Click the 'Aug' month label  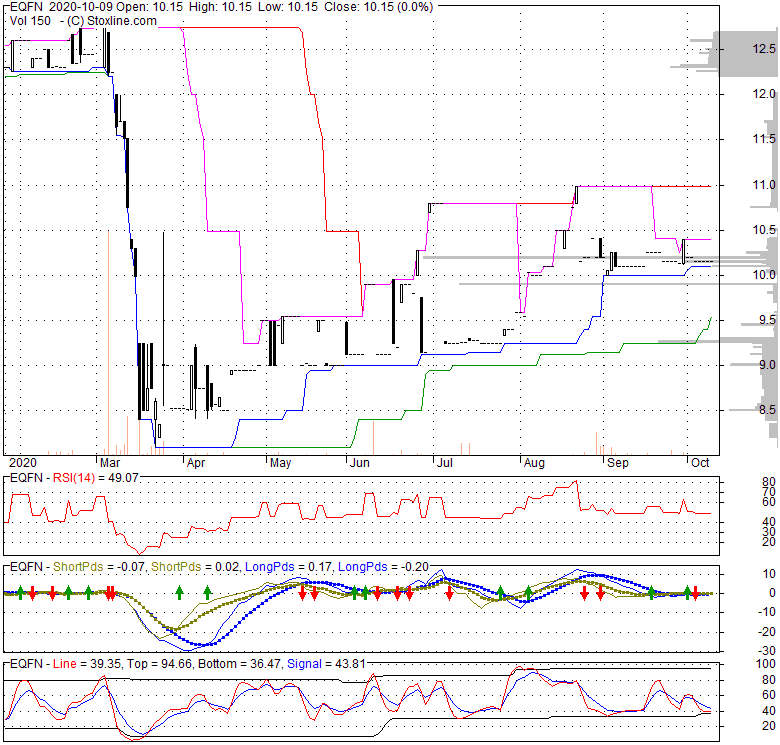(534, 463)
